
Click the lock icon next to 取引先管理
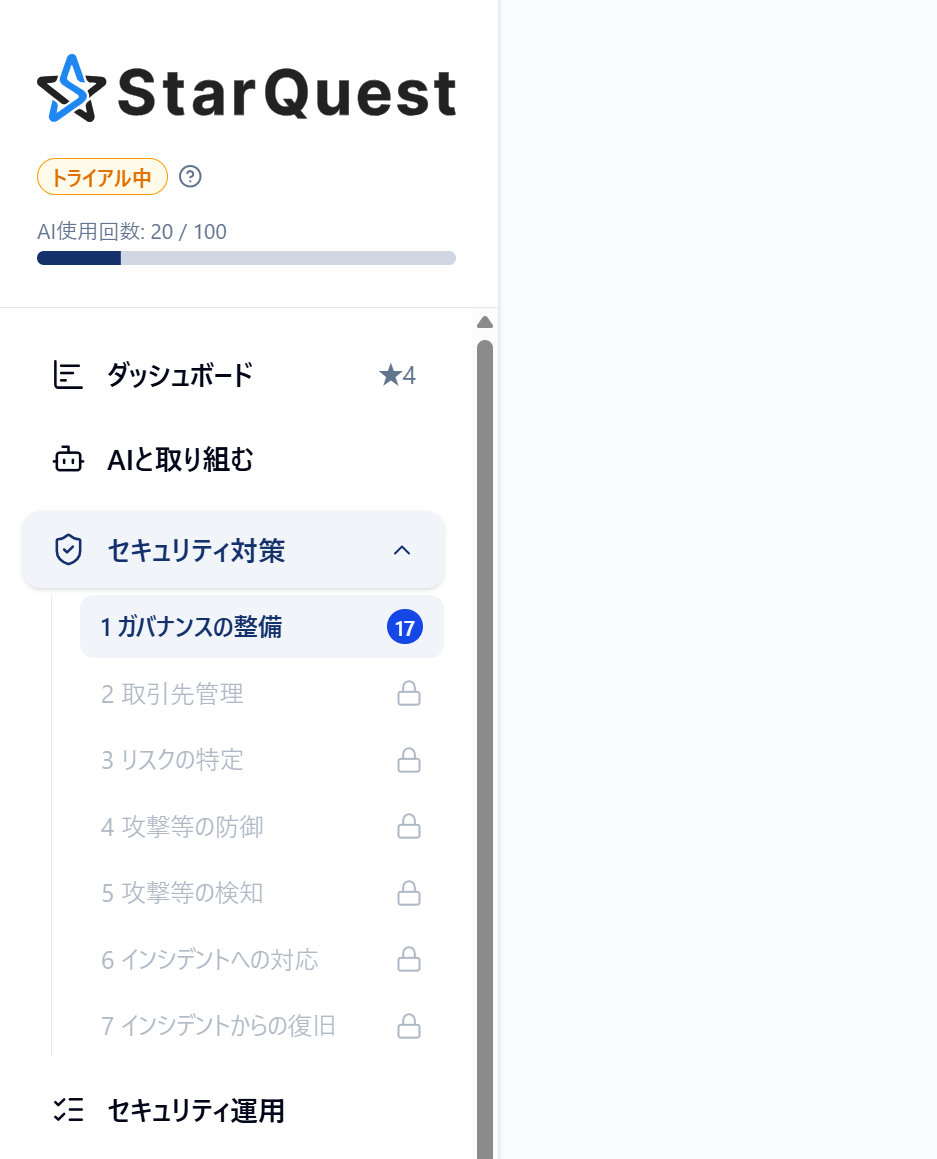point(409,693)
